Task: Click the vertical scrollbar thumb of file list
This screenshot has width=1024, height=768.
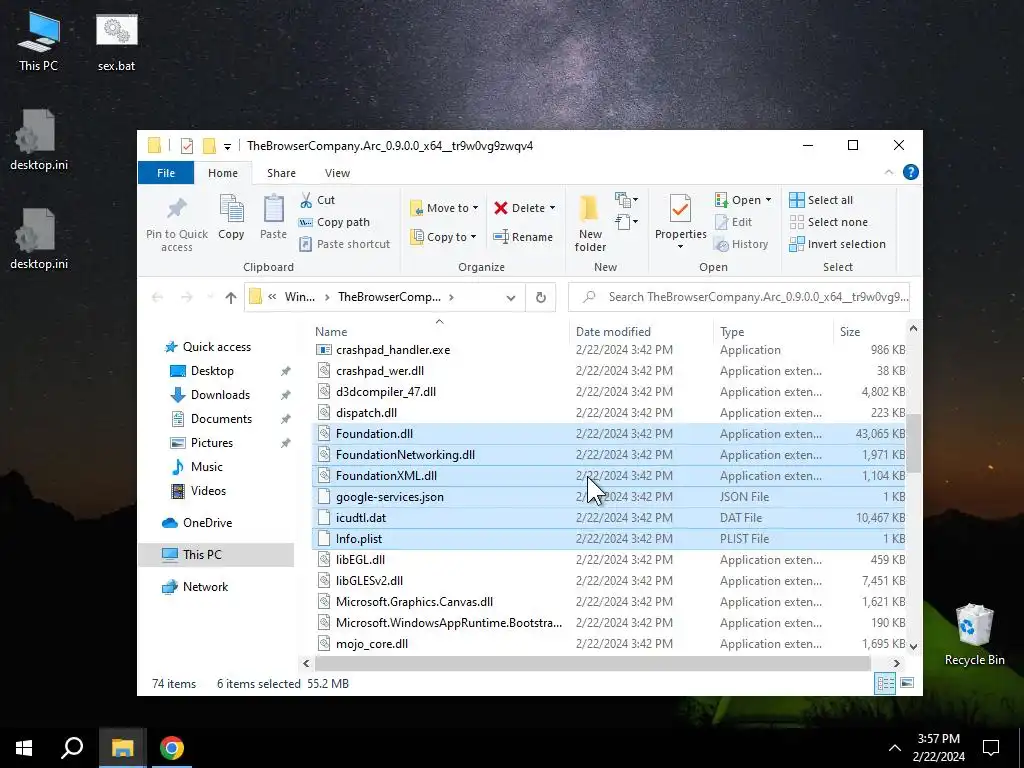Action: click(x=913, y=443)
